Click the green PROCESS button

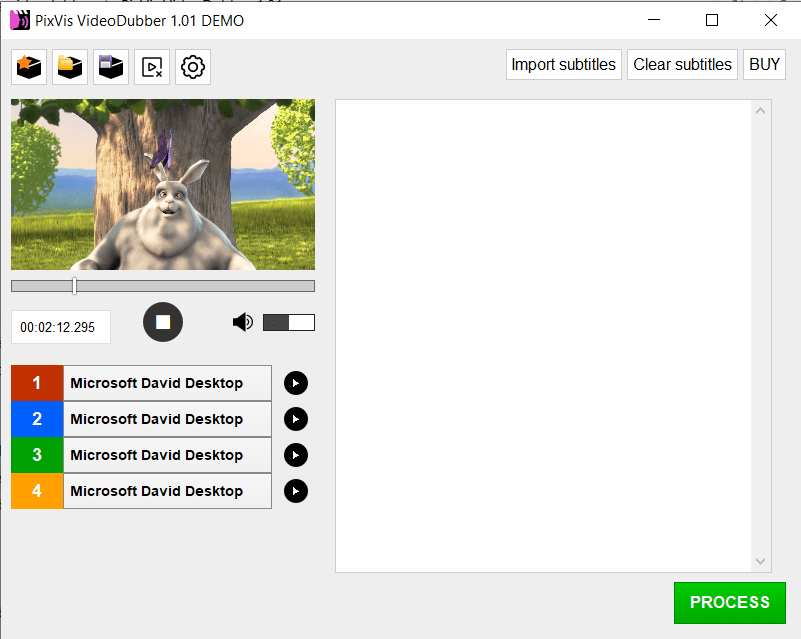[729, 603]
